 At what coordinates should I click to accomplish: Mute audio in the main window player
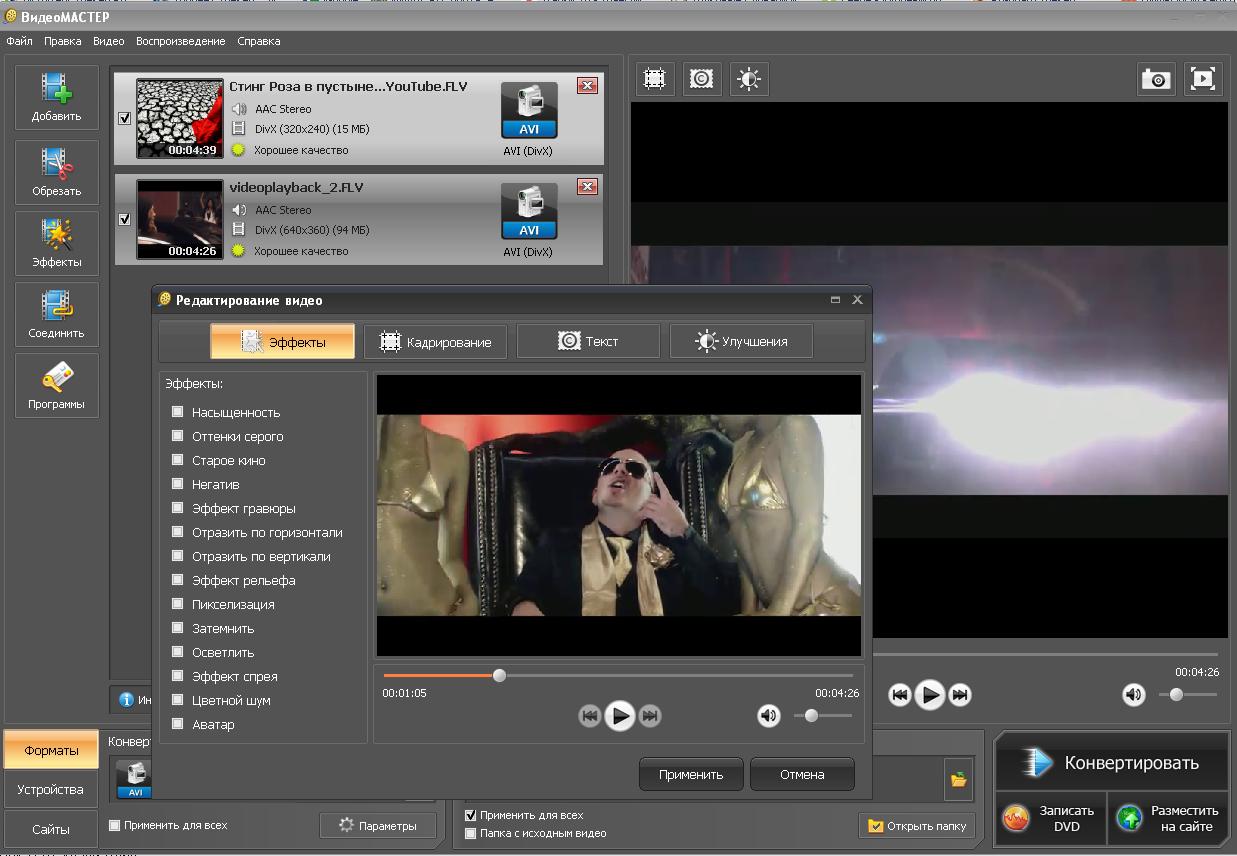(1133, 695)
